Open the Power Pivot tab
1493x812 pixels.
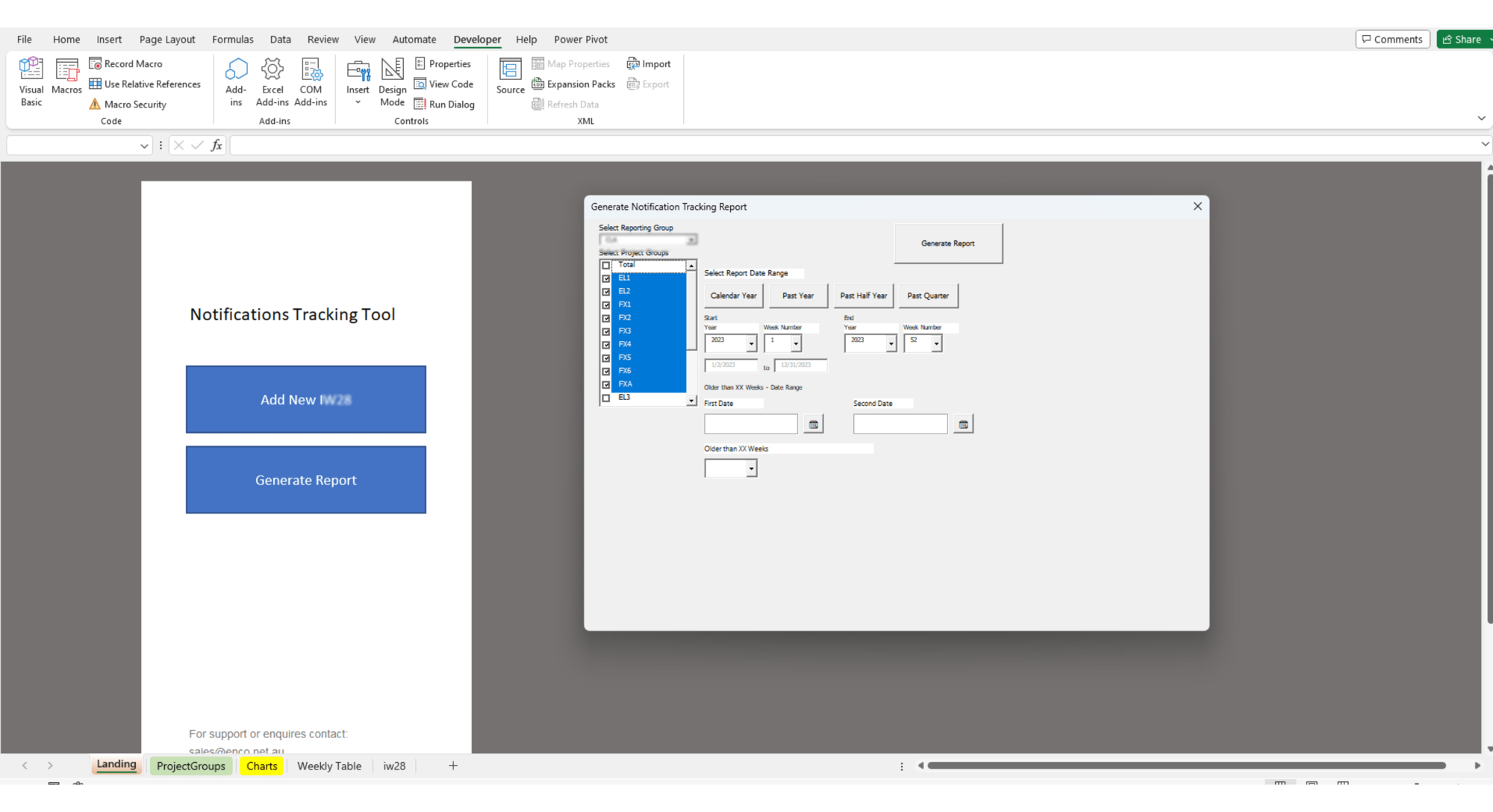[581, 40]
